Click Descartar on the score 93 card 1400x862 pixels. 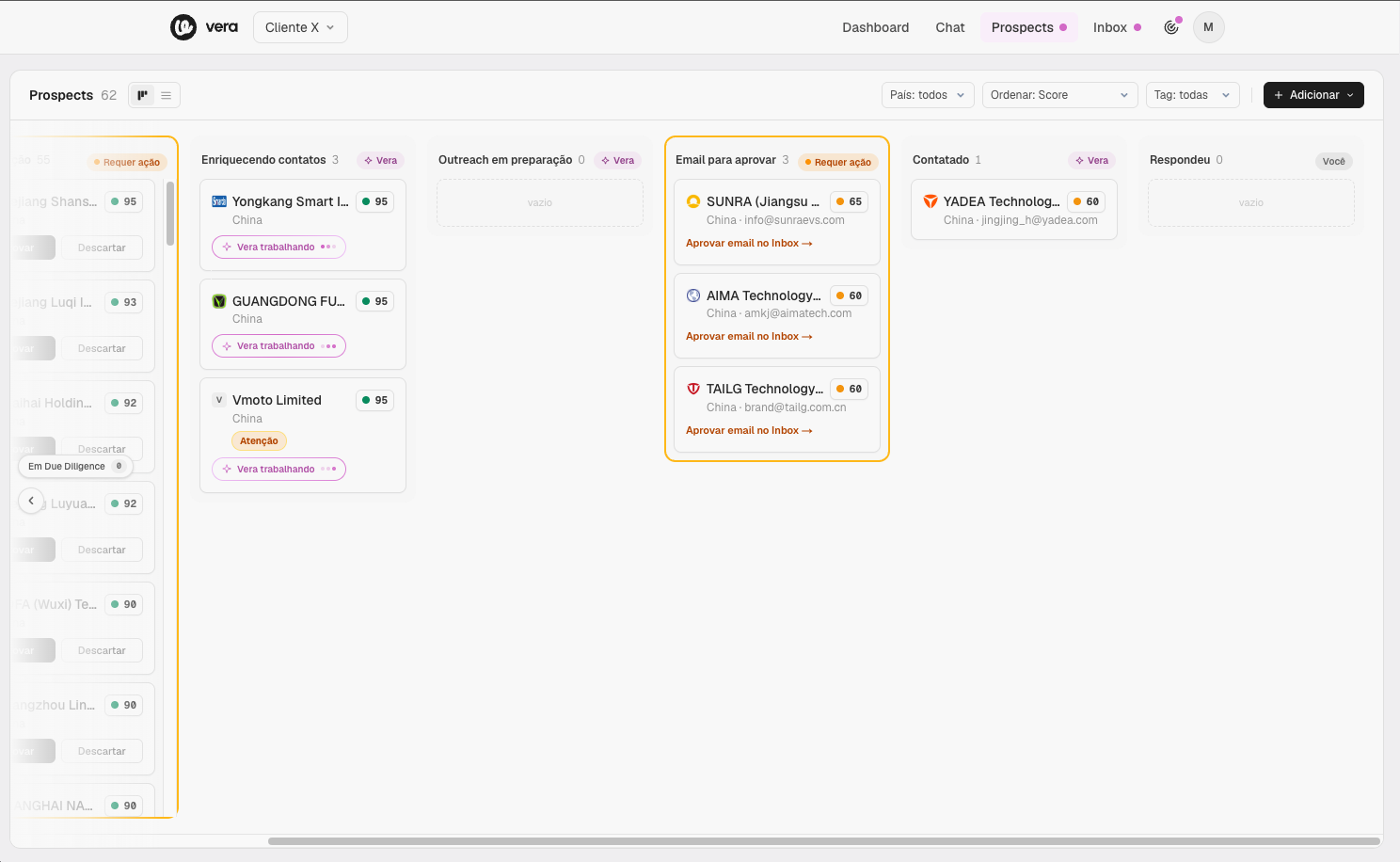click(102, 348)
